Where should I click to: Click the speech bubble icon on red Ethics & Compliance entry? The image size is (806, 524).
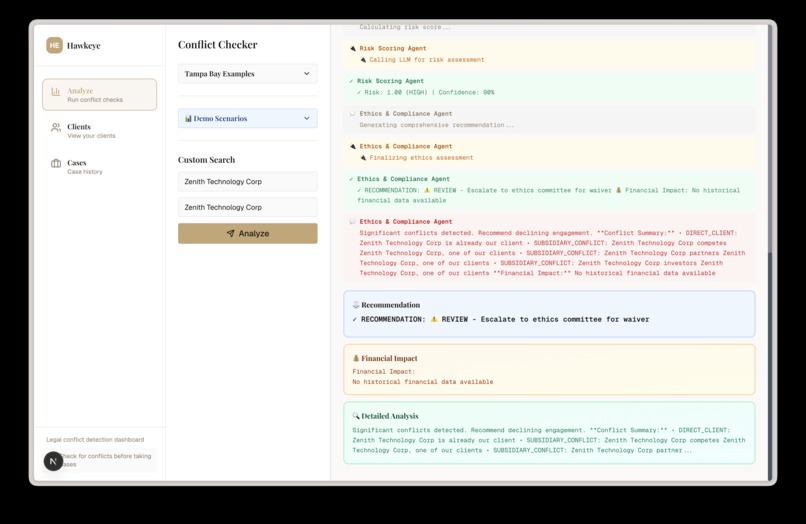point(353,221)
